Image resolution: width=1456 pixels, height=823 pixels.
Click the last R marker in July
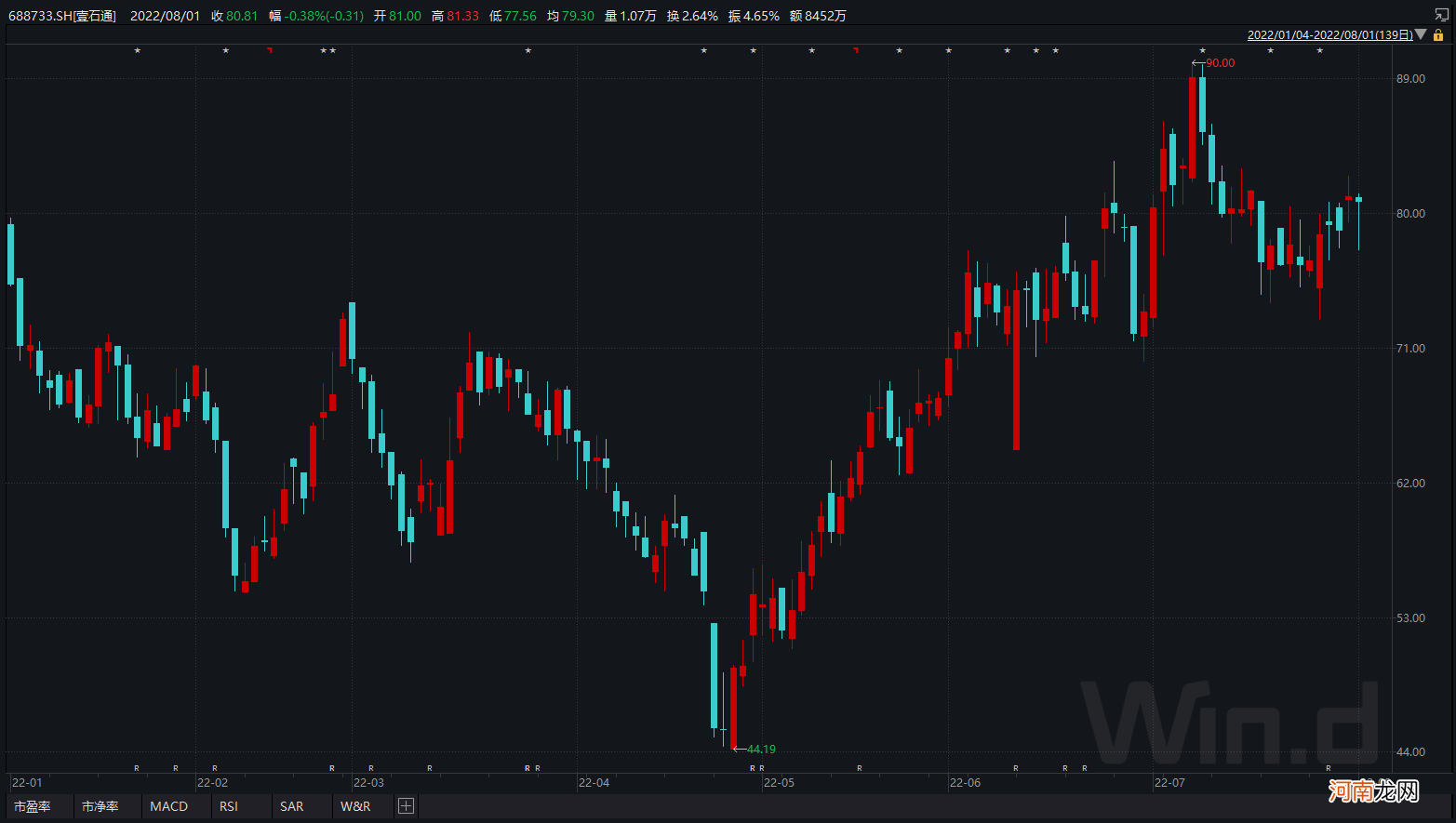(x=1328, y=768)
